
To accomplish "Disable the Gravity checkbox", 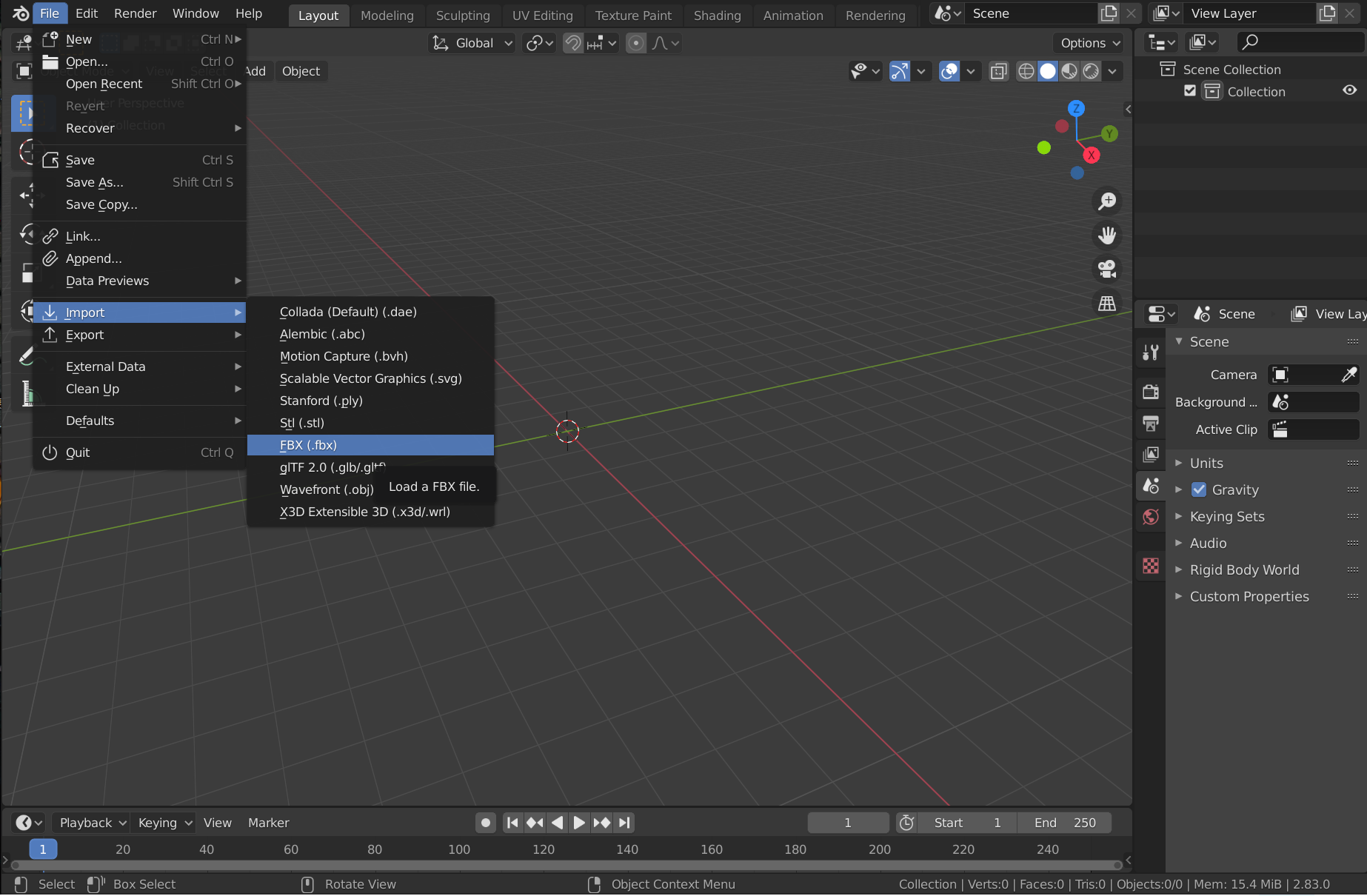I will 1199,489.
